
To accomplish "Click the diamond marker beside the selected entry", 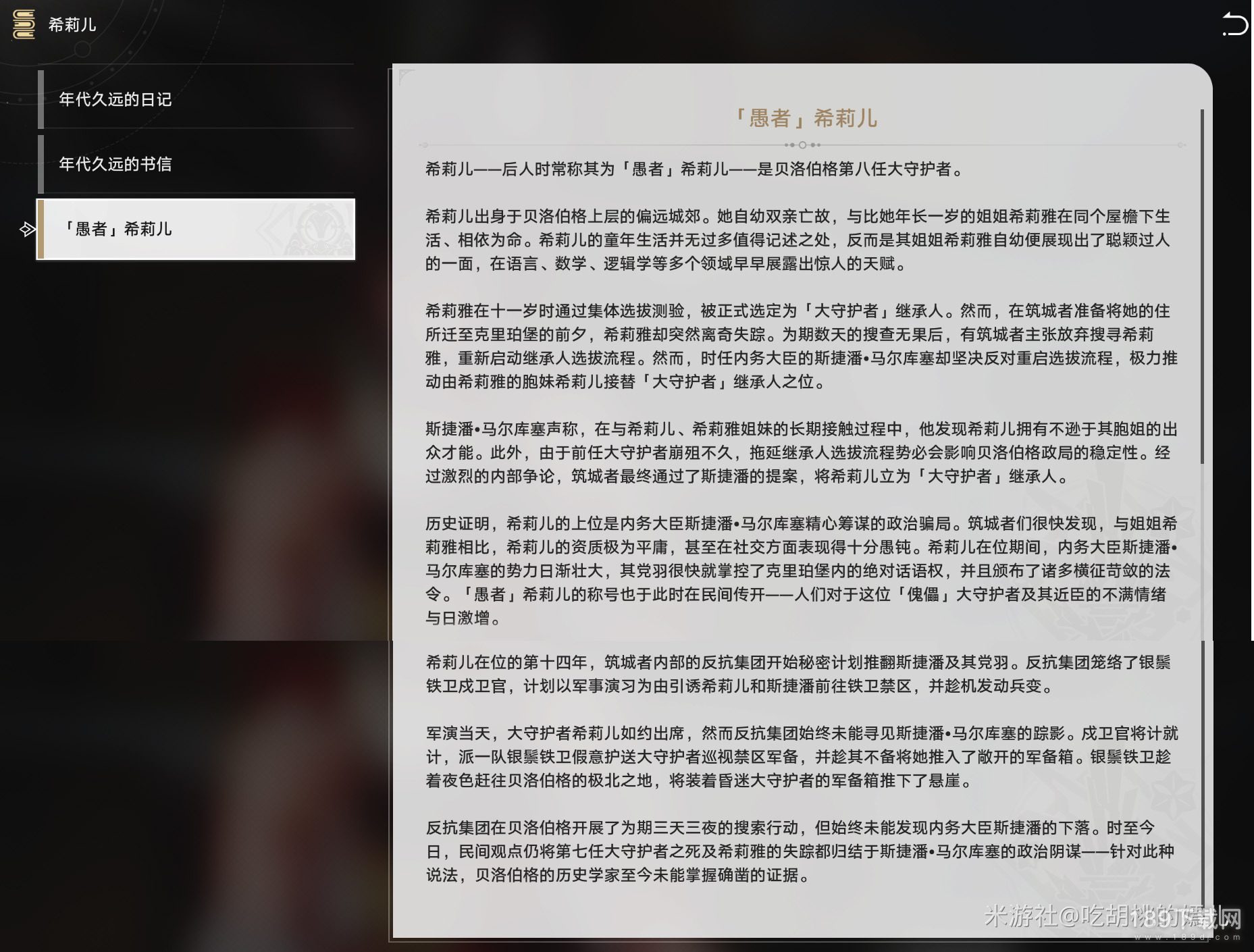I will click(27, 230).
